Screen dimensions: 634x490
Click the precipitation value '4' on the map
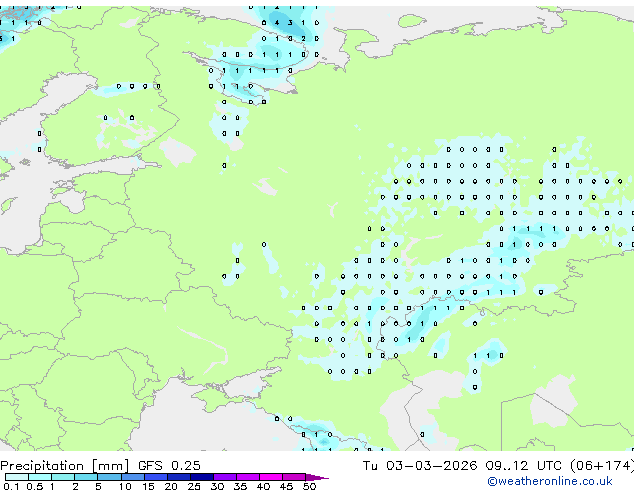tap(277, 23)
